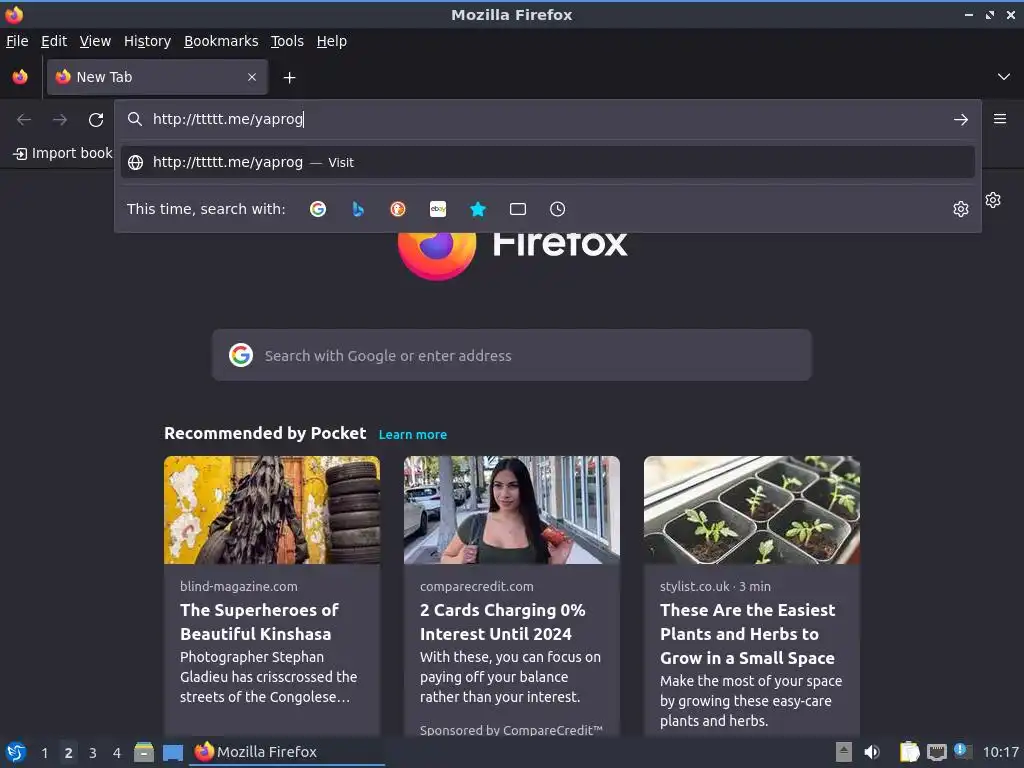1024x768 pixels.
Task: Open the Tools menu
Action: (287, 41)
